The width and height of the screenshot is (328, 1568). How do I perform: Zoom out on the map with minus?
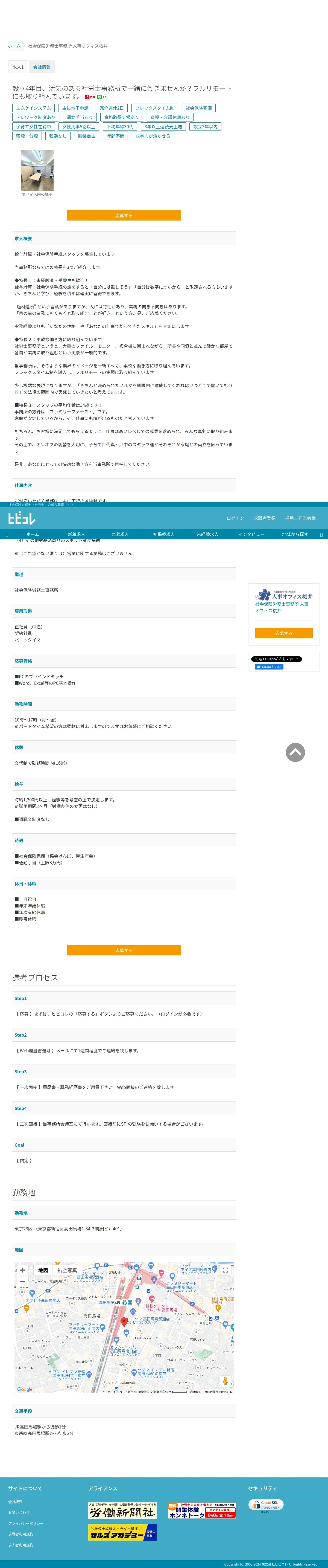click(22, 1281)
